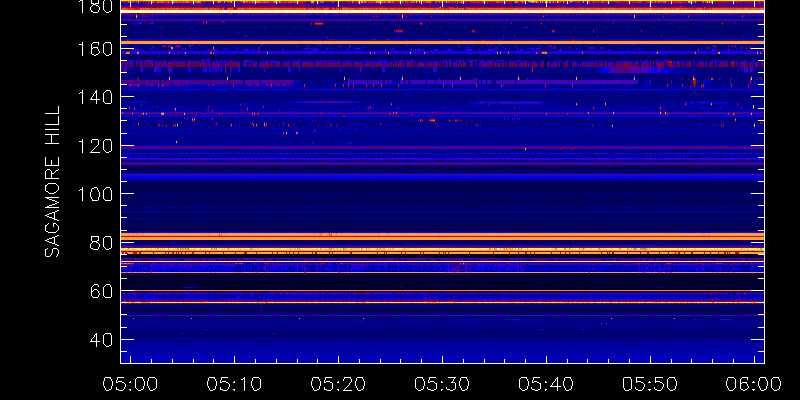This screenshot has width=800, height=400.
Task: Click the 05:20 time axis label
Action: tap(337, 383)
